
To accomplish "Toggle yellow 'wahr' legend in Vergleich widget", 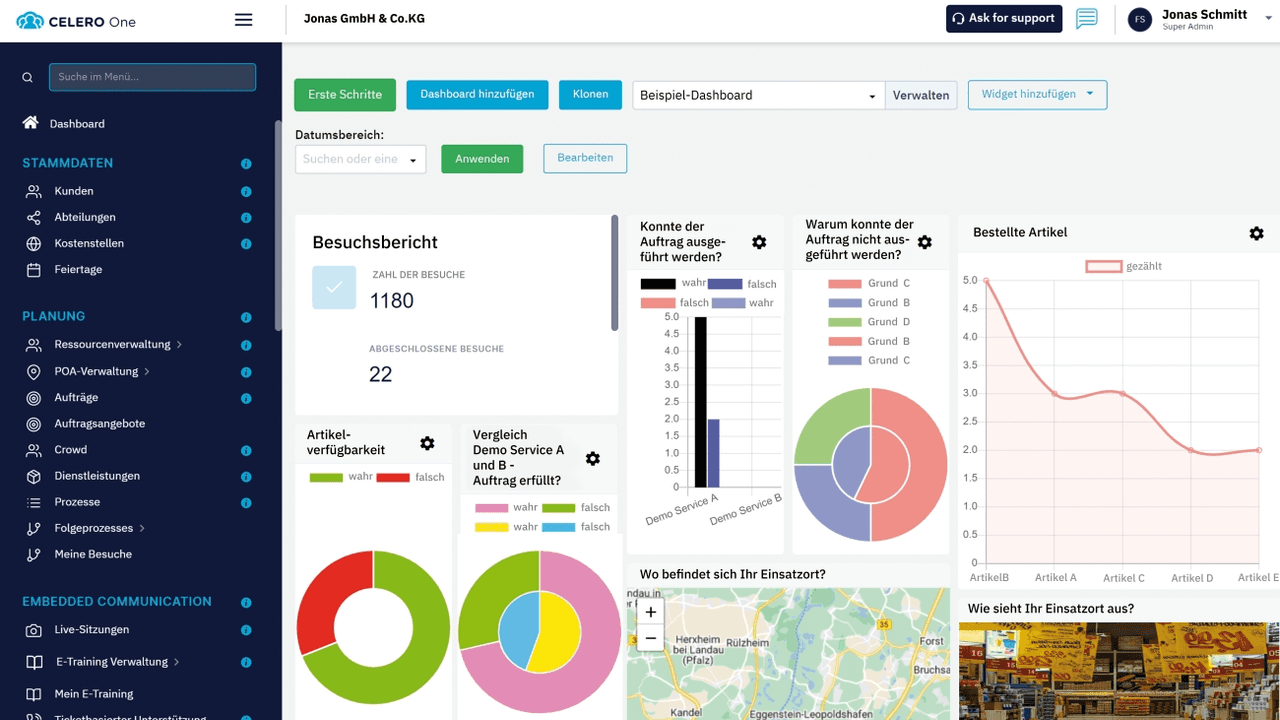I will [506, 527].
